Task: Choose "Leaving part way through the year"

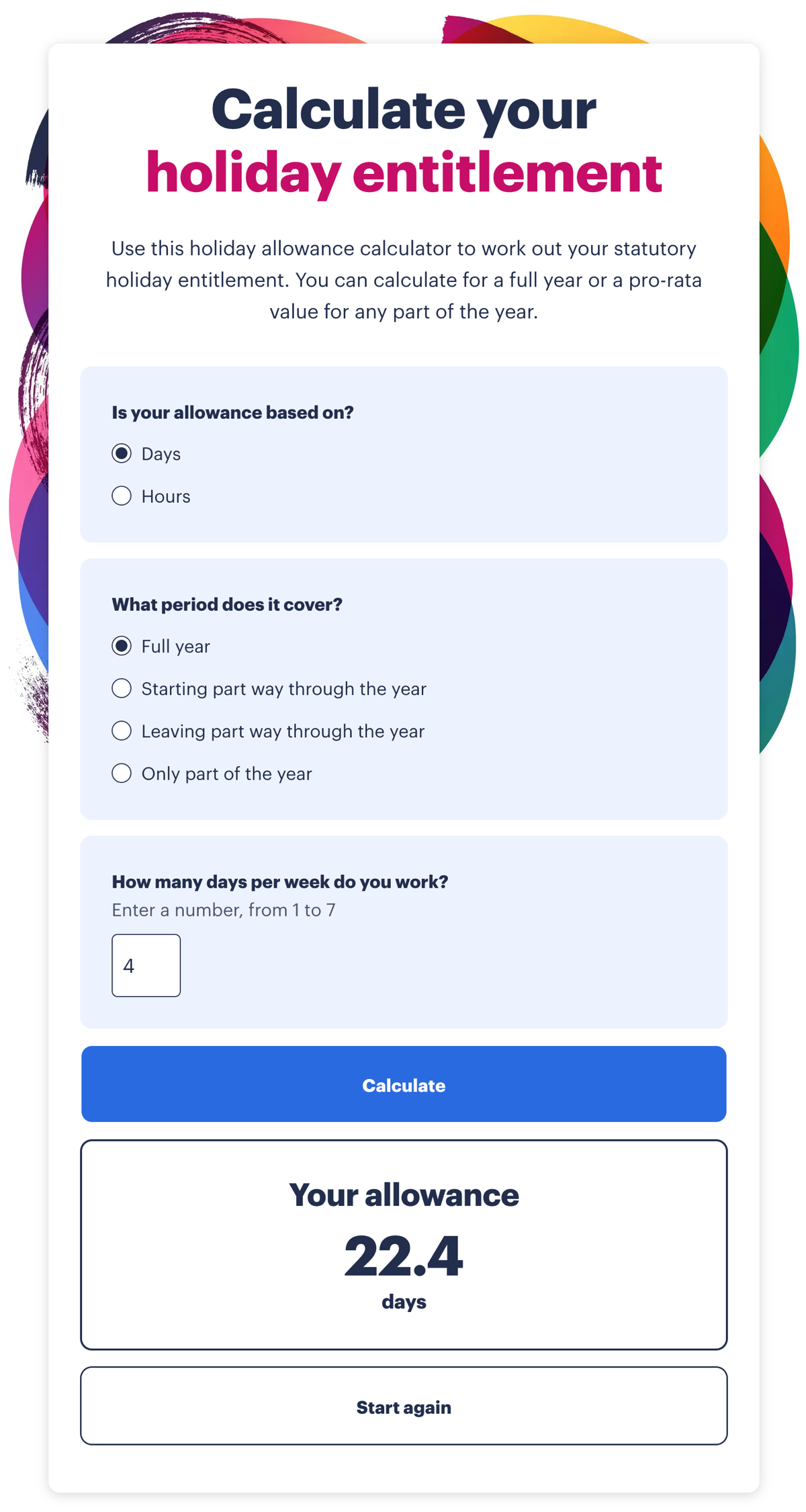Action: pos(122,730)
